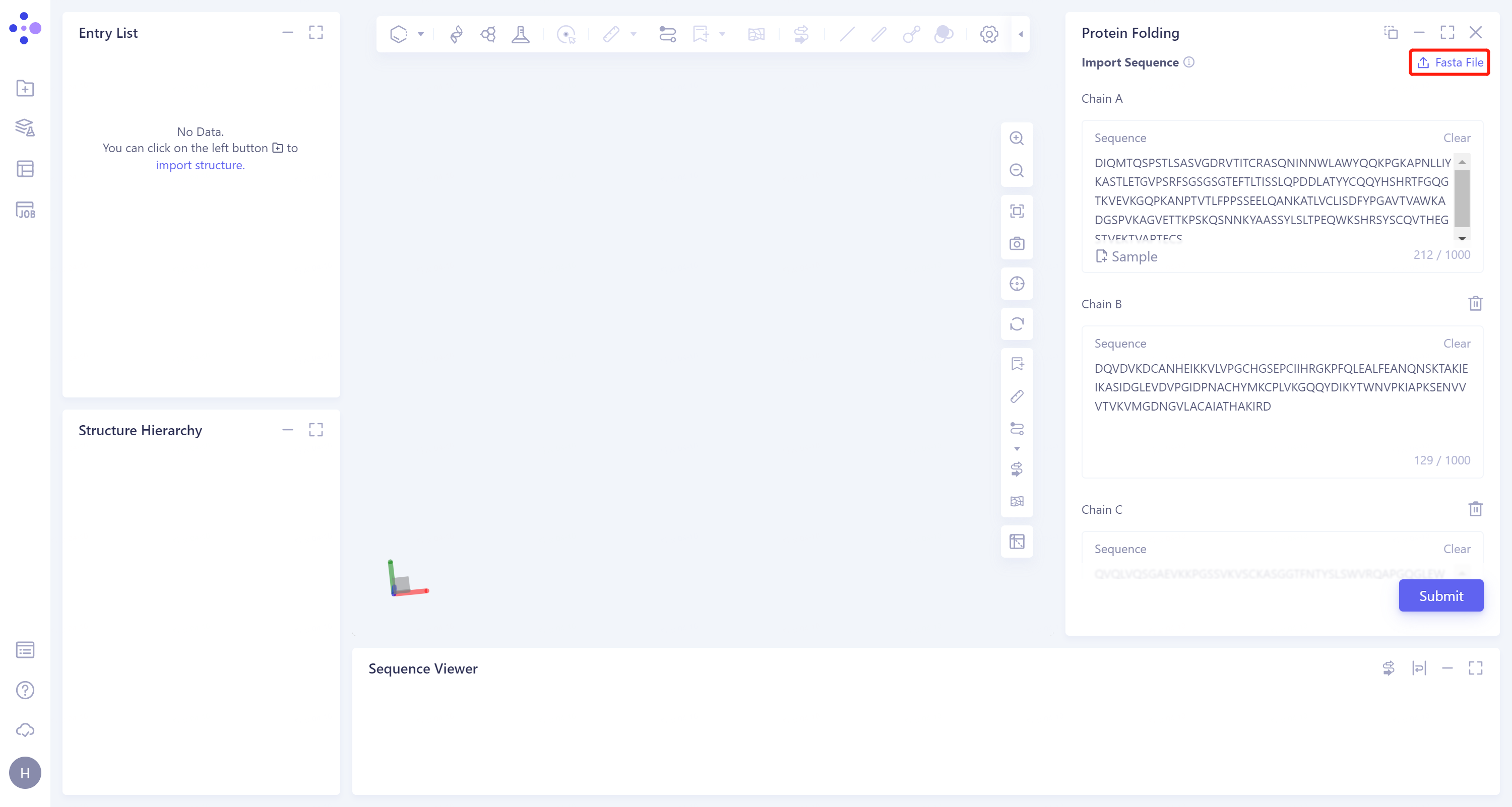Reset the view with the refresh icon
Screen dimensions: 1512x807
click(x=1017, y=324)
